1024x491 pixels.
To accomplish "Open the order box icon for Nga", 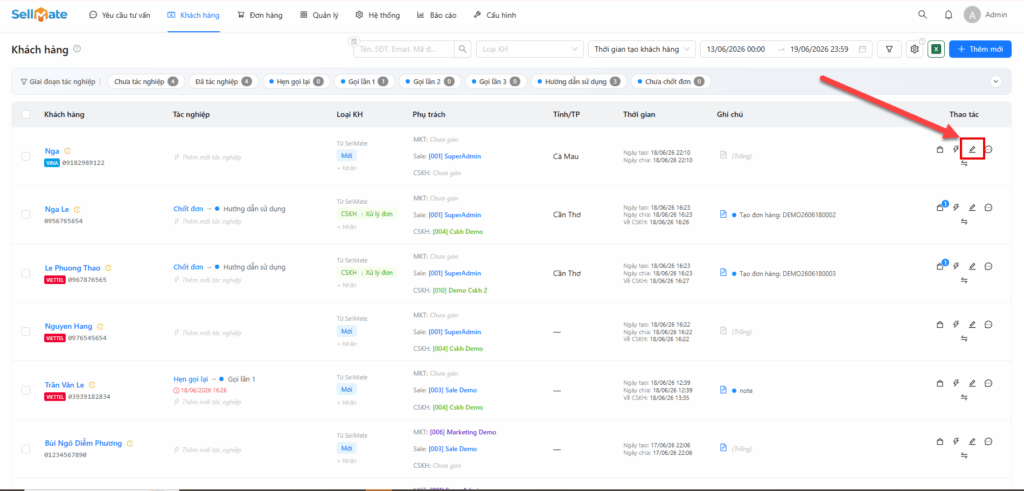I will coord(940,150).
